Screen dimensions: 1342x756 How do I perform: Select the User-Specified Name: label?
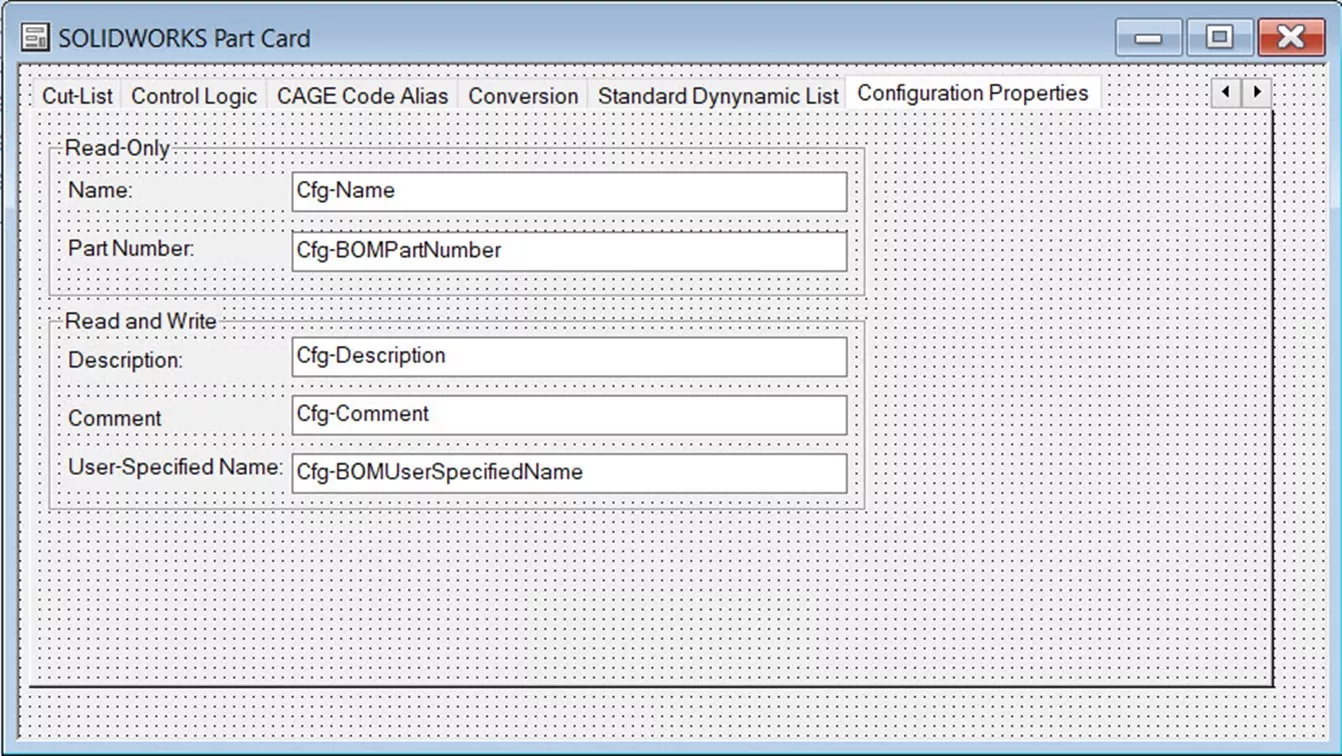tap(175, 466)
